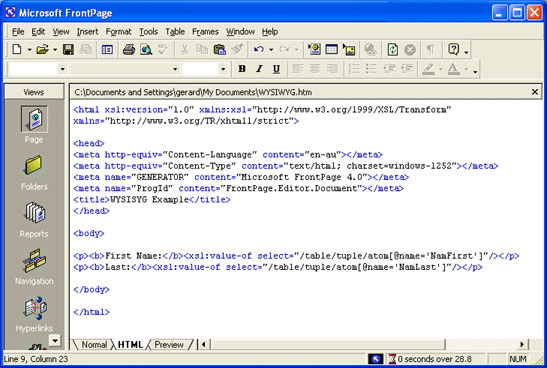This screenshot has height=368, width=547.
Task: Toggle Italic formatting button
Action: click(259, 69)
